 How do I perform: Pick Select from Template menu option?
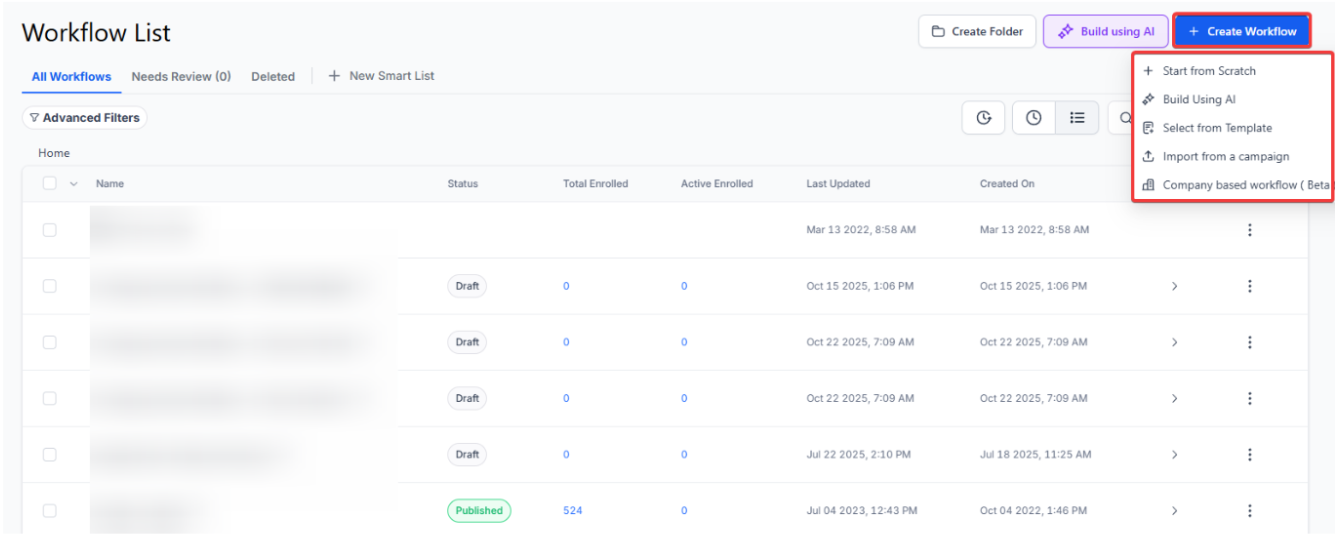click(1216, 128)
